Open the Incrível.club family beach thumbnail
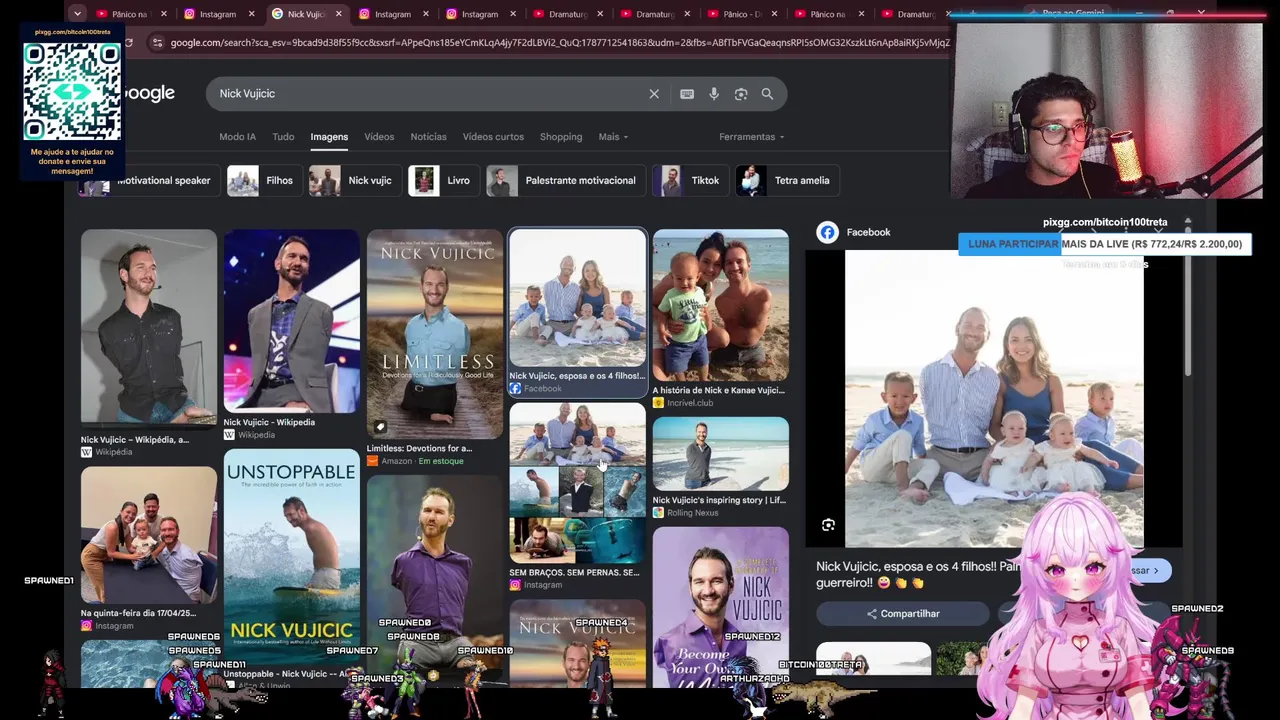The width and height of the screenshot is (1280, 720). (721, 305)
